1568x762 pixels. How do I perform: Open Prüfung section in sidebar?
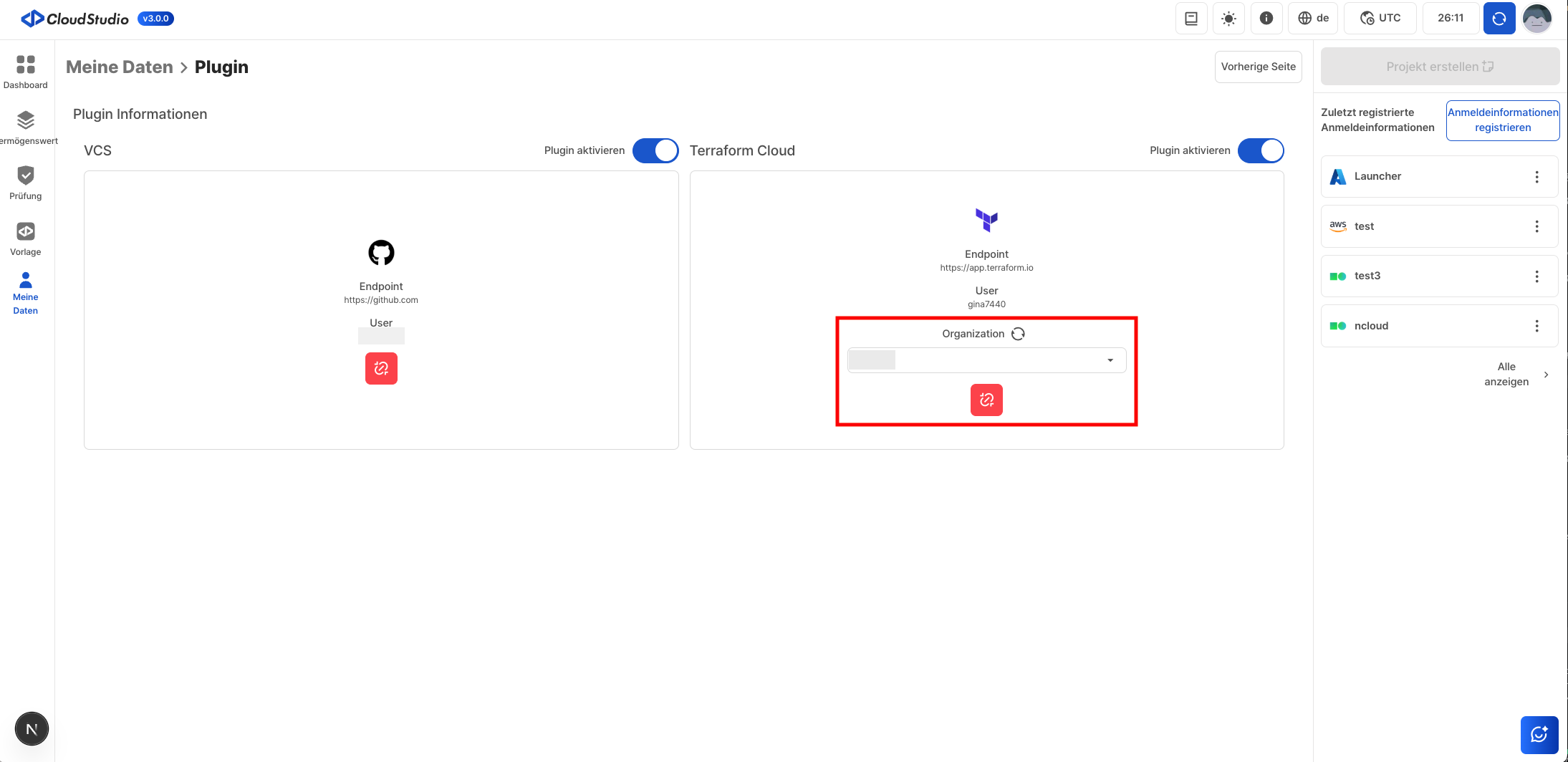26,183
